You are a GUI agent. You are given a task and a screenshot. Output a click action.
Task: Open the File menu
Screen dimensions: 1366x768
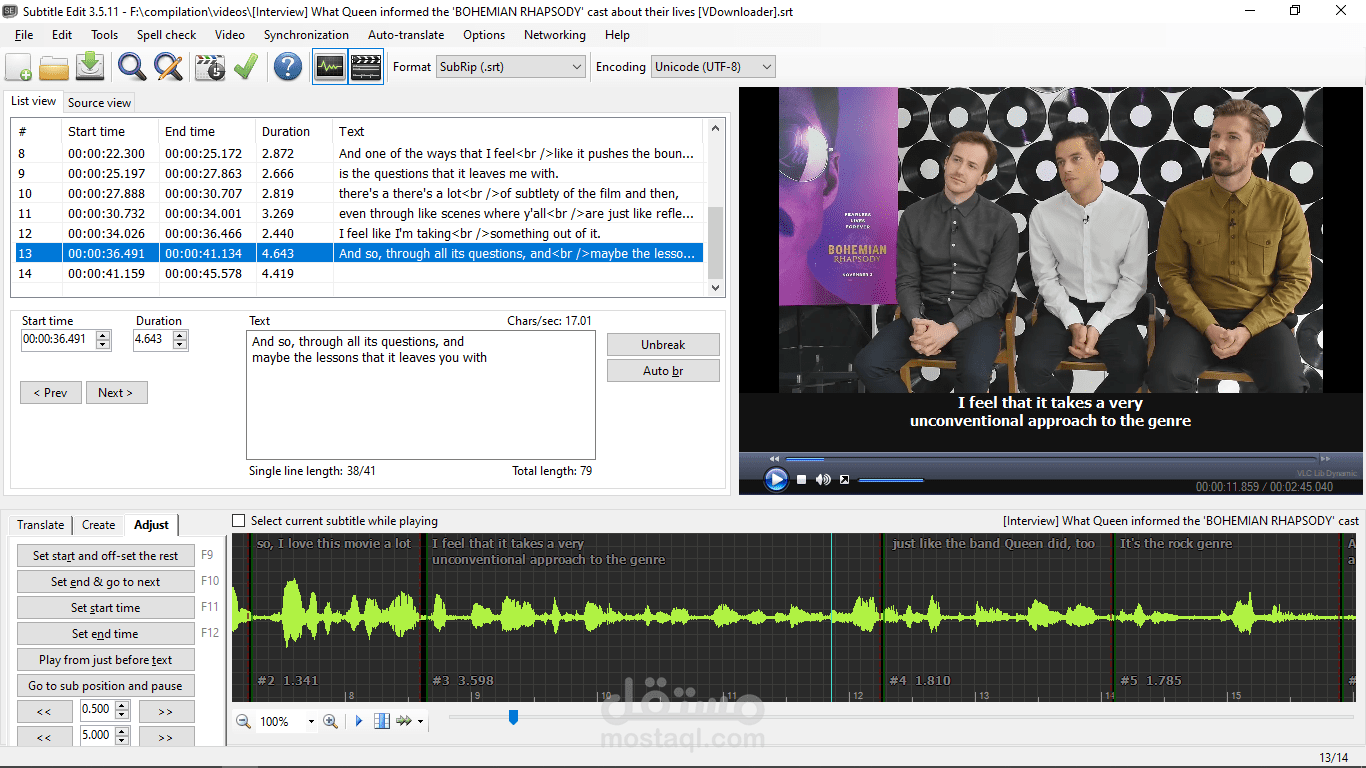24,35
